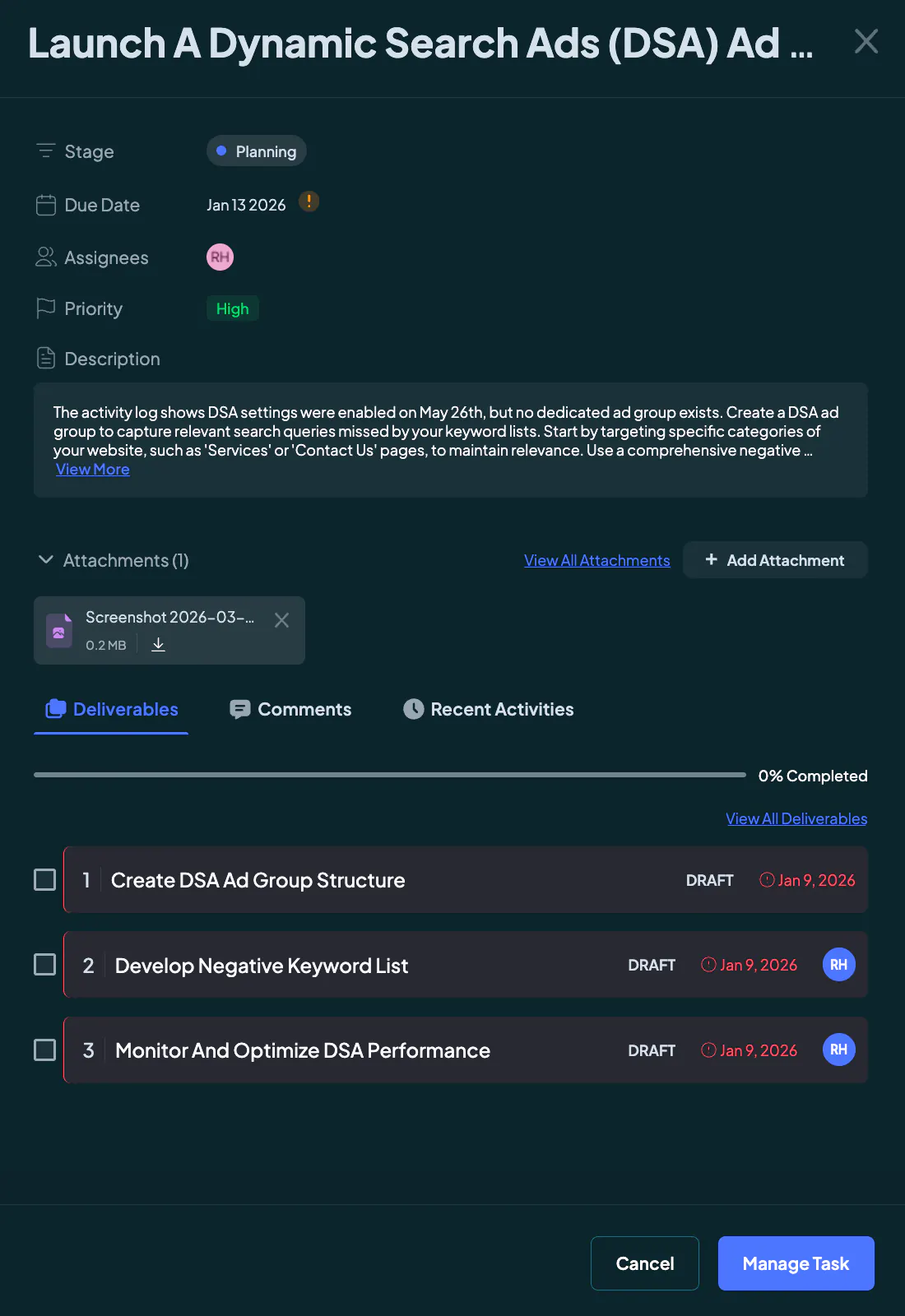Open the Monitor And Optimize DSA Performance deliverable title
This screenshot has width=905, height=1316.
click(303, 1050)
